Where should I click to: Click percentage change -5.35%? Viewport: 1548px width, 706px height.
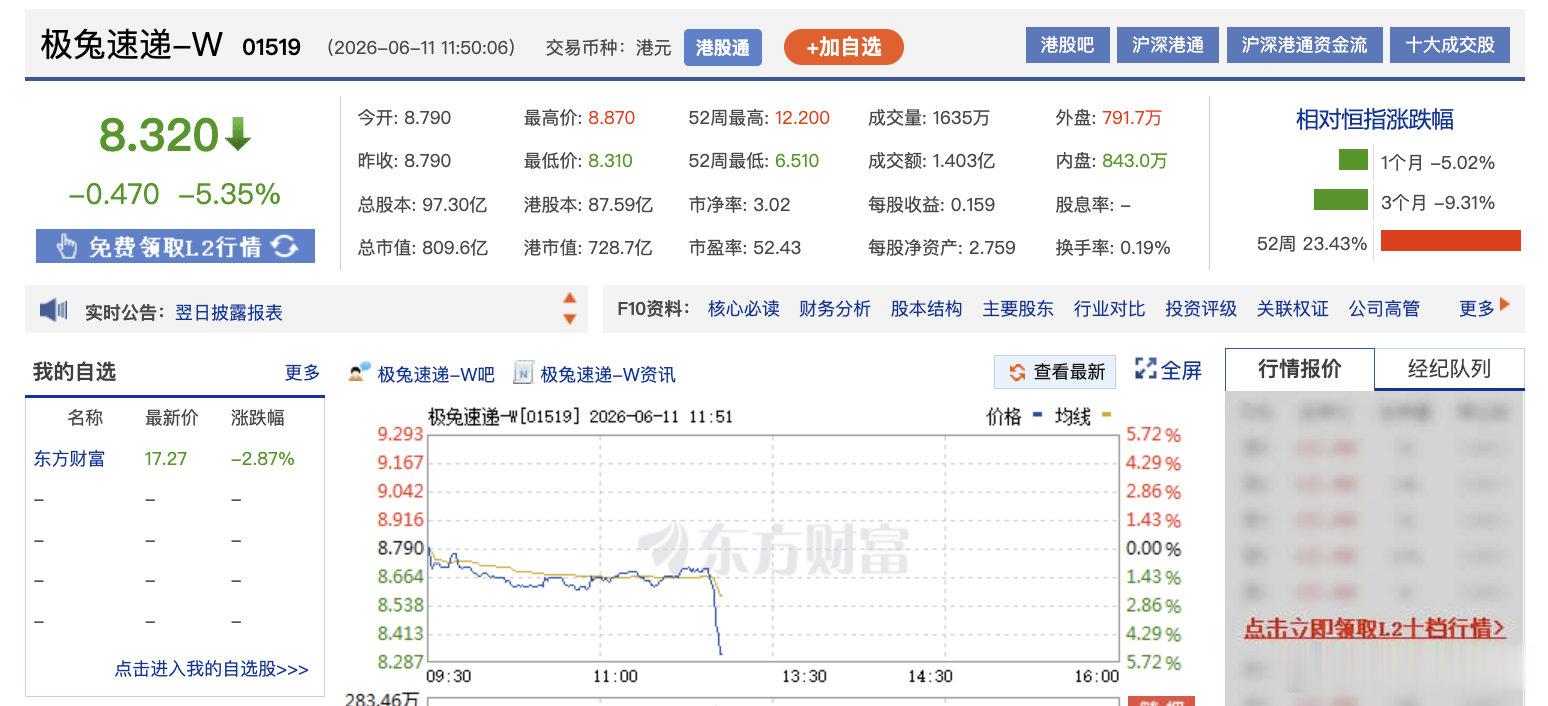tap(229, 194)
